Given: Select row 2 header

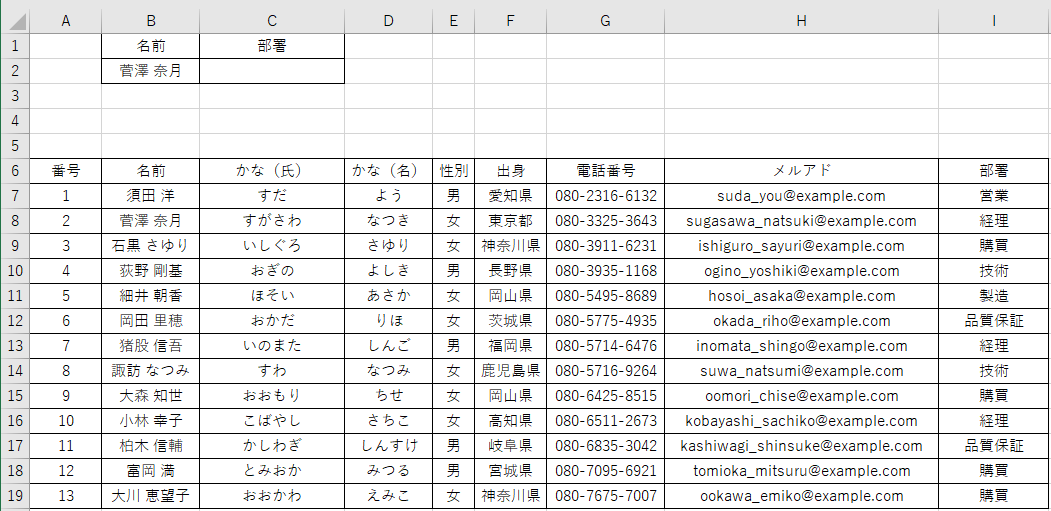Looking at the screenshot, I should [15, 71].
